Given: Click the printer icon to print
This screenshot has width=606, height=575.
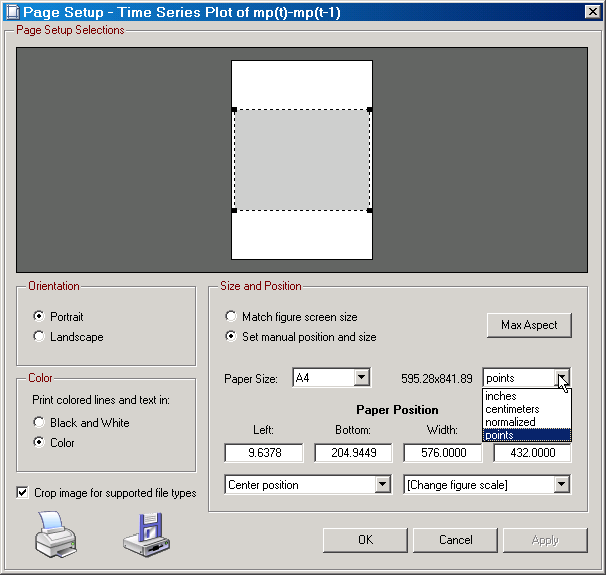Looking at the screenshot, I should coord(56,534).
